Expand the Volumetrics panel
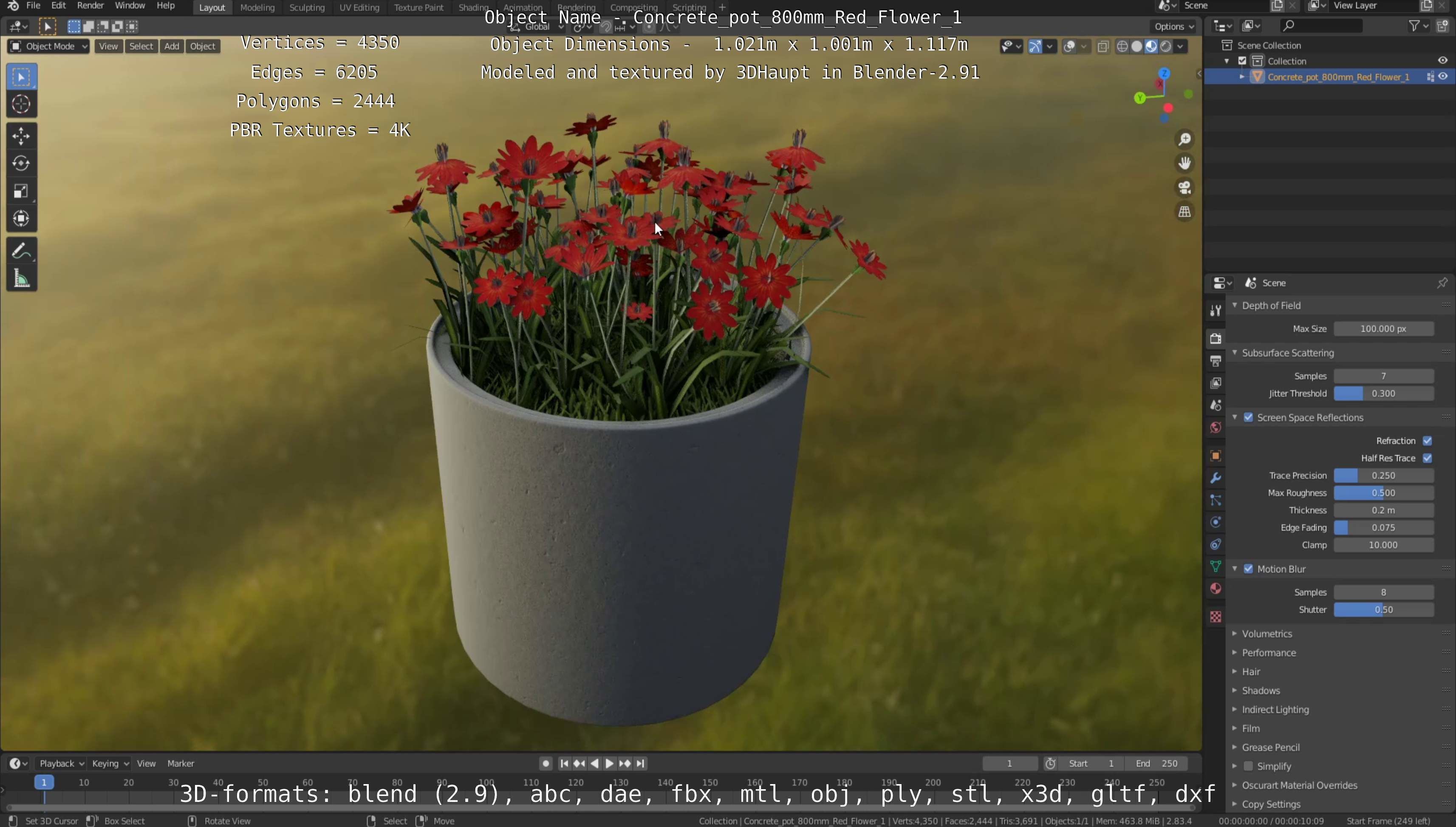 (1235, 634)
